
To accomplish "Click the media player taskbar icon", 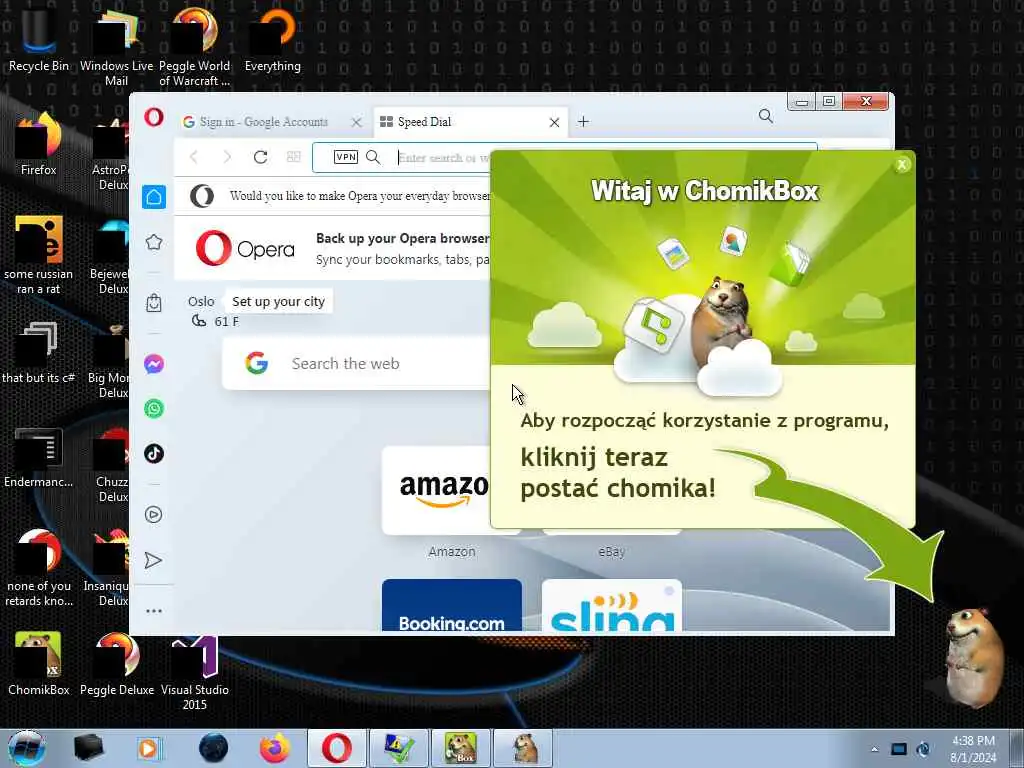I will coord(150,748).
